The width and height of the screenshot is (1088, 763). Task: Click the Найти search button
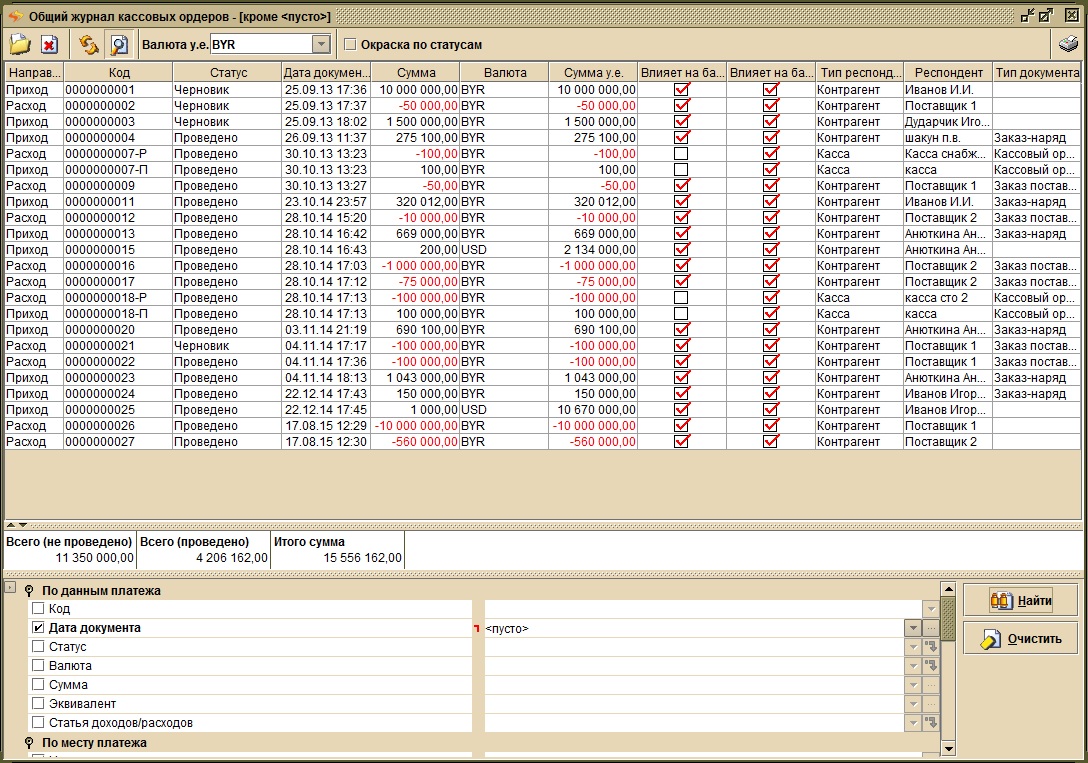1020,601
